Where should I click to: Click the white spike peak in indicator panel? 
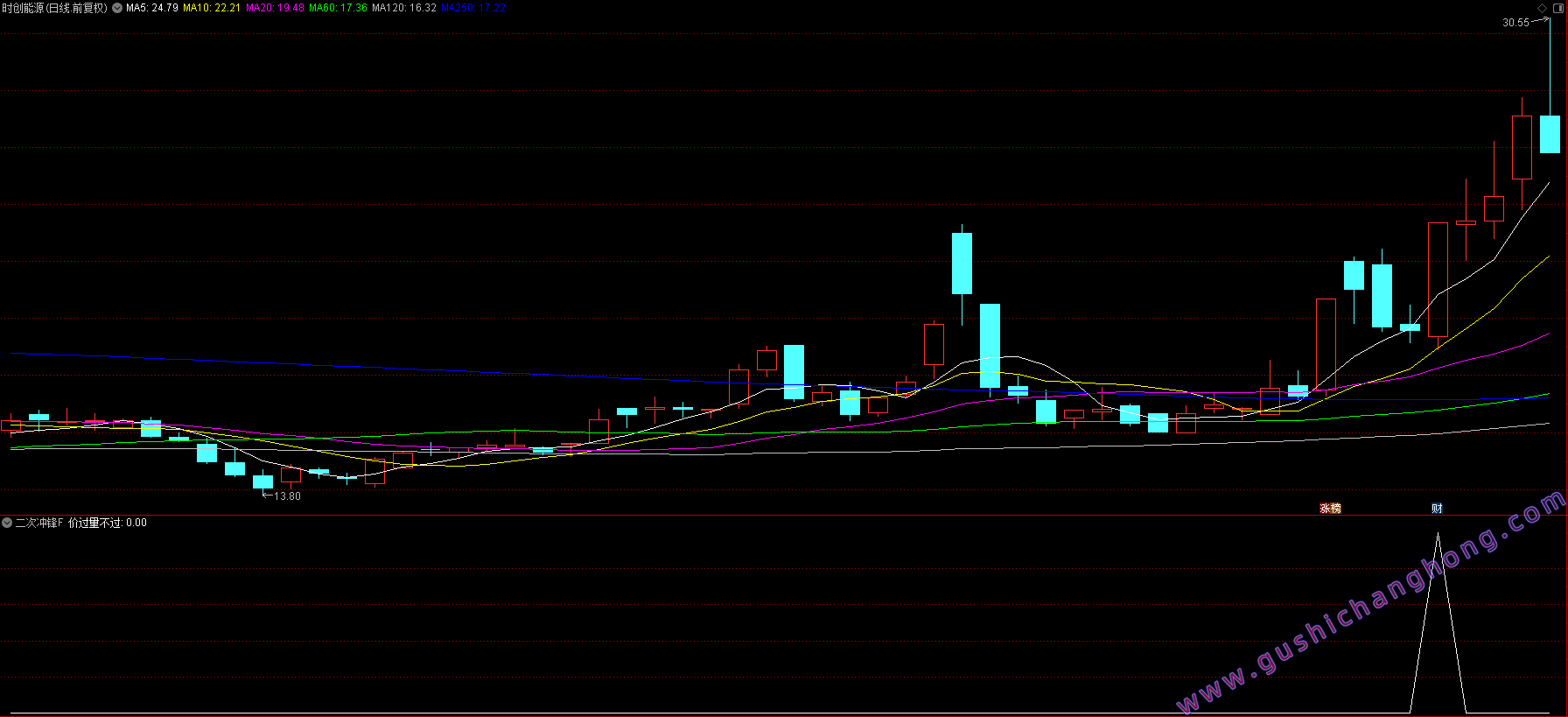click(1438, 536)
